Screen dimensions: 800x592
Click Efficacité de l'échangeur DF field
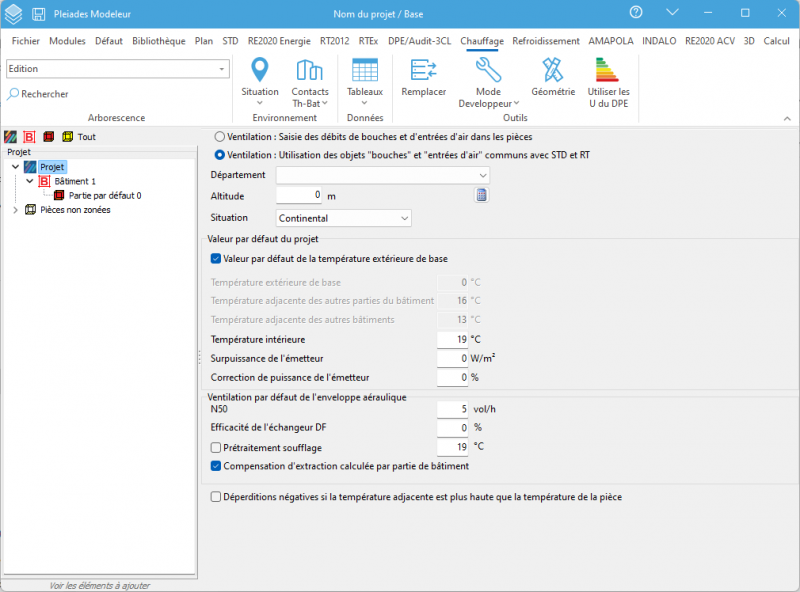pos(453,428)
